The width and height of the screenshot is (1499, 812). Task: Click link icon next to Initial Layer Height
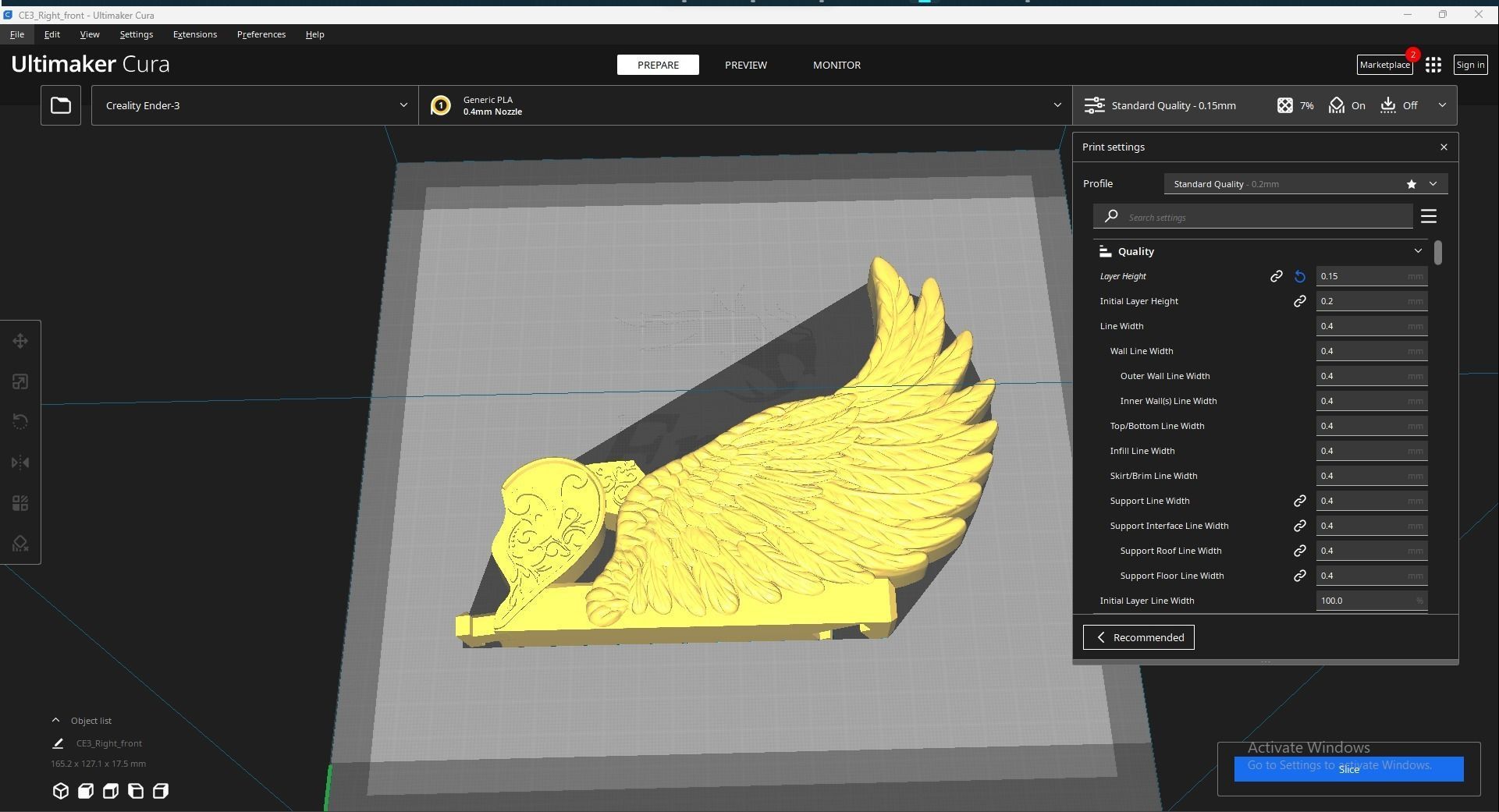(1299, 301)
